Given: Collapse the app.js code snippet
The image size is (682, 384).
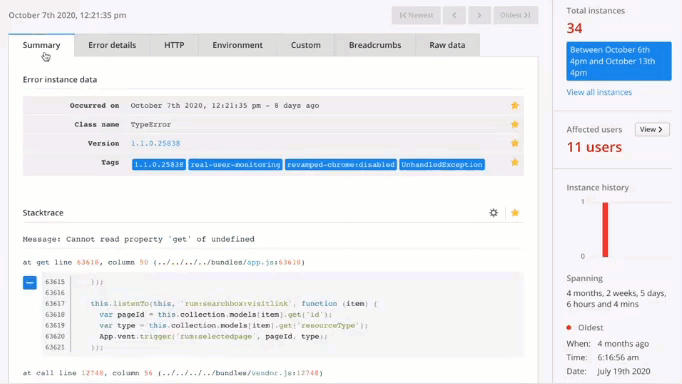Looking at the screenshot, I should pyautogui.click(x=30, y=283).
